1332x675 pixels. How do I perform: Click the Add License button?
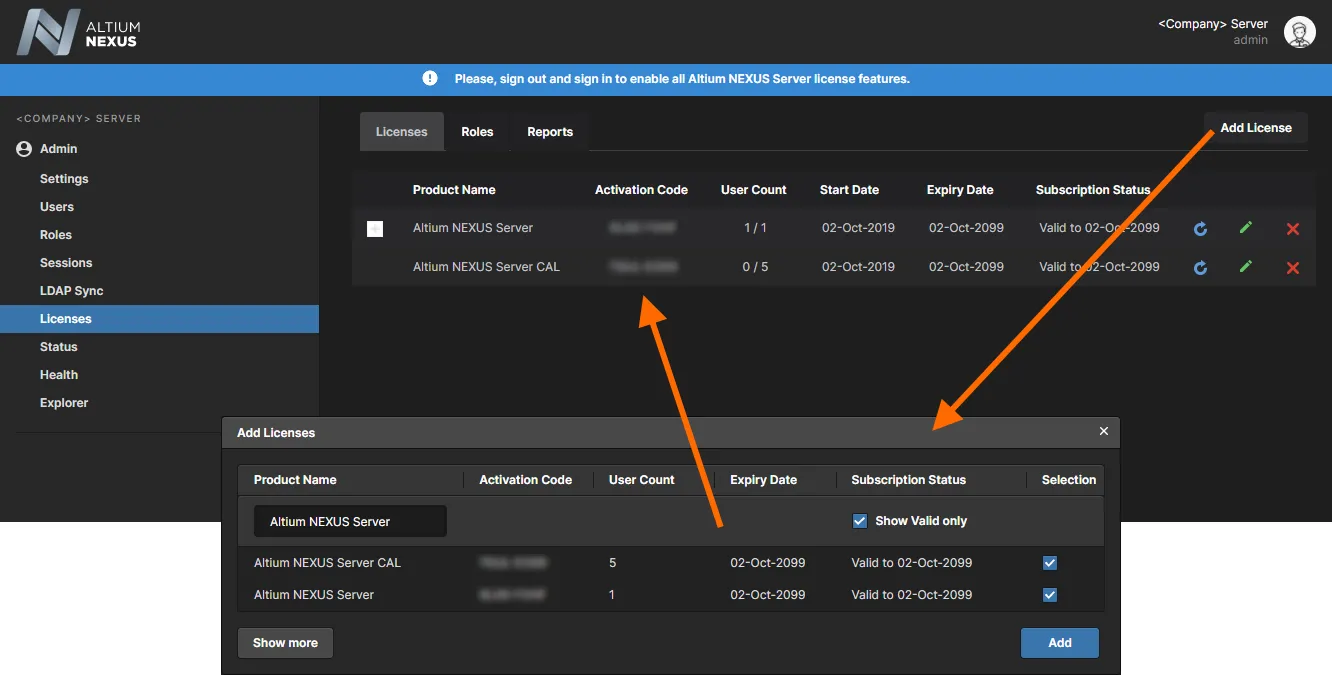(1256, 128)
